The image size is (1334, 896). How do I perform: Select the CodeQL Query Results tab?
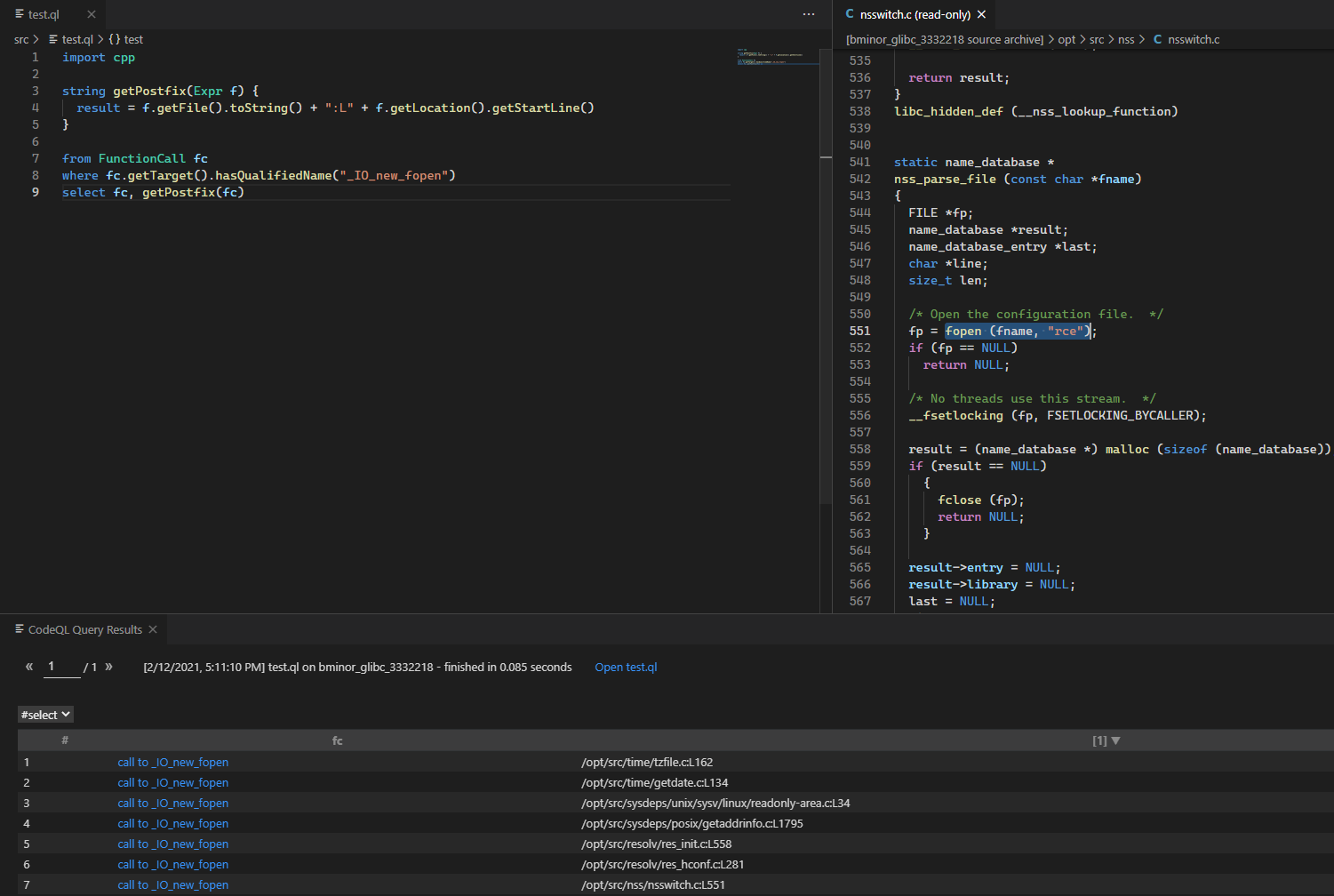[84, 629]
